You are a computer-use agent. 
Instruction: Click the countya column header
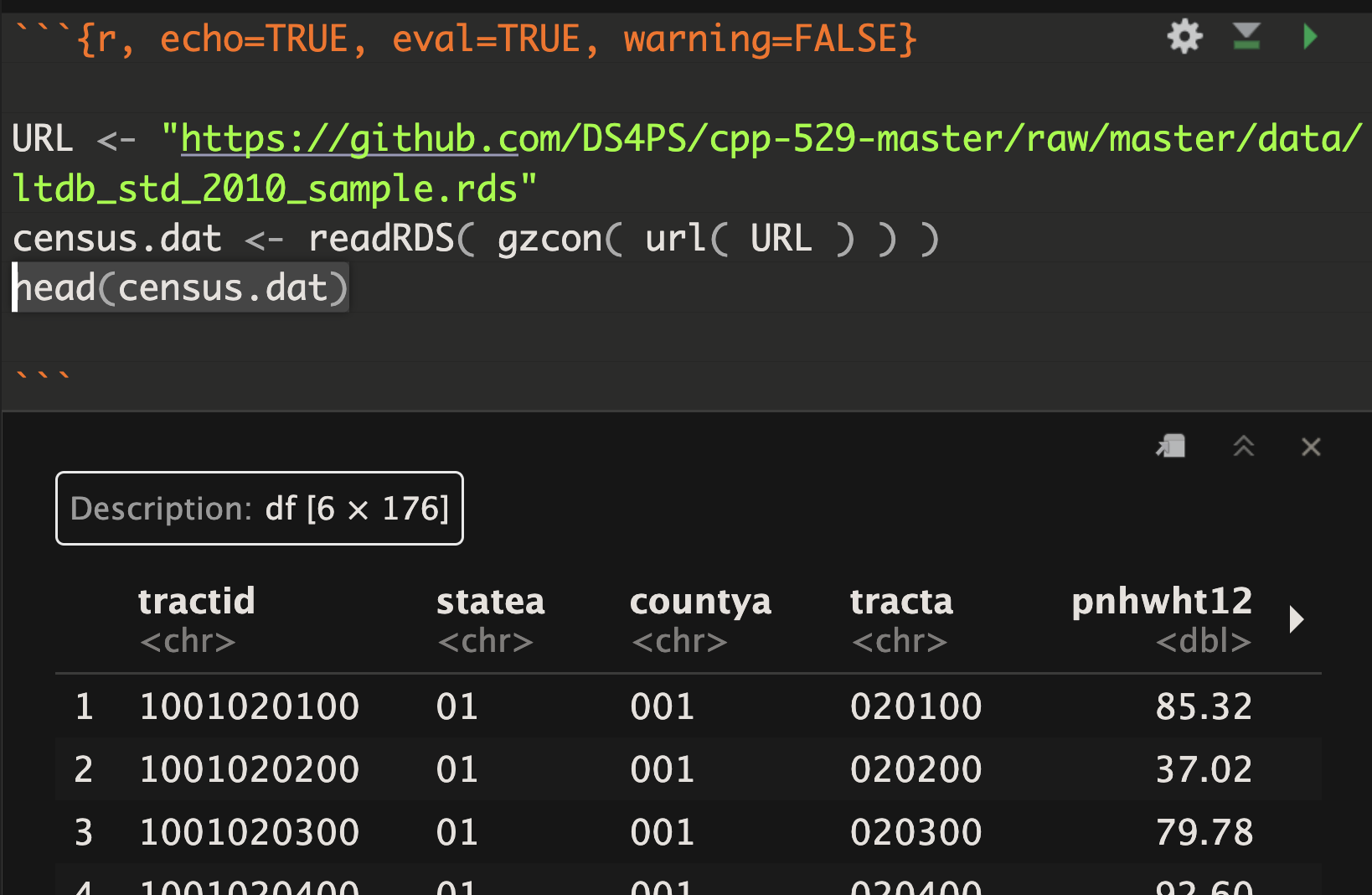click(x=700, y=600)
